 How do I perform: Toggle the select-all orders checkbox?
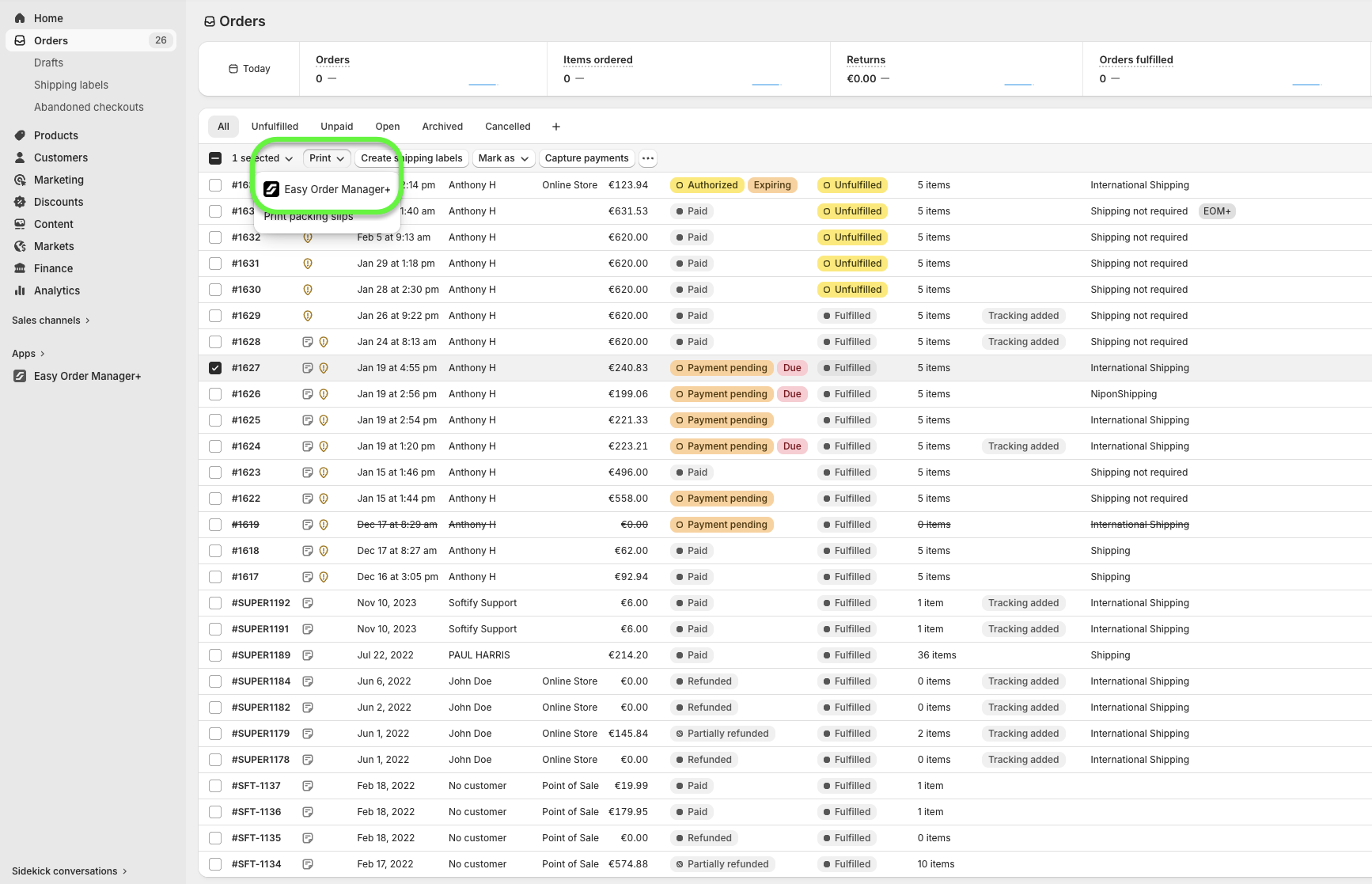[215, 158]
